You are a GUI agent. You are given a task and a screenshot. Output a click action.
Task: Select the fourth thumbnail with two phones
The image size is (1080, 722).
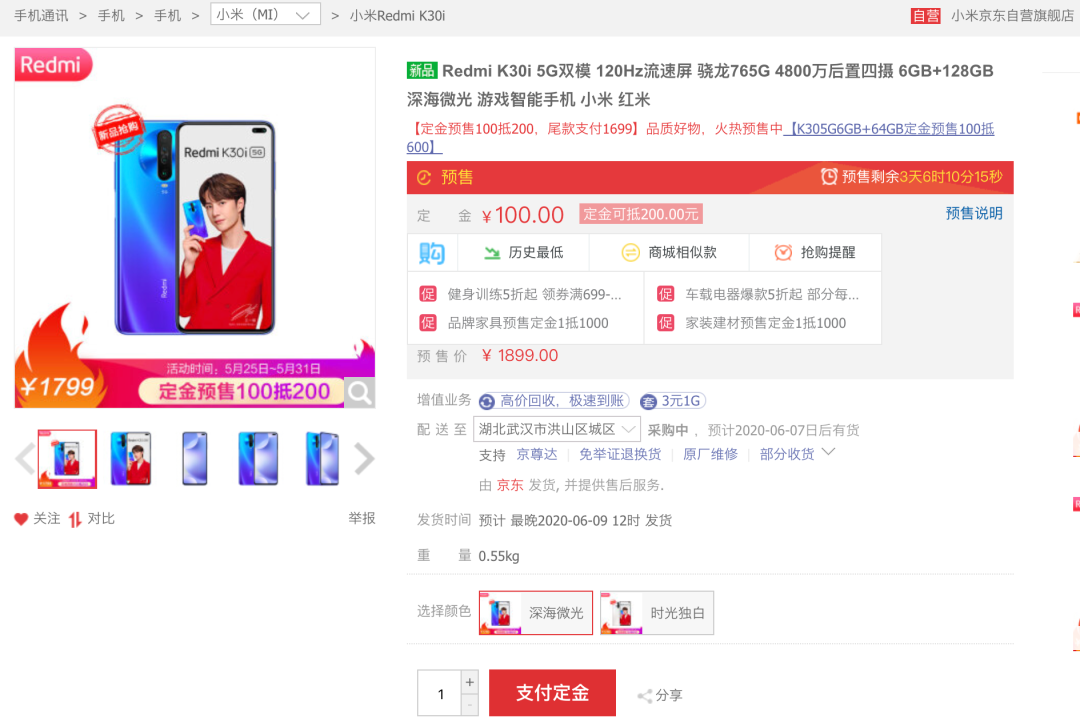click(x=258, y=459)
